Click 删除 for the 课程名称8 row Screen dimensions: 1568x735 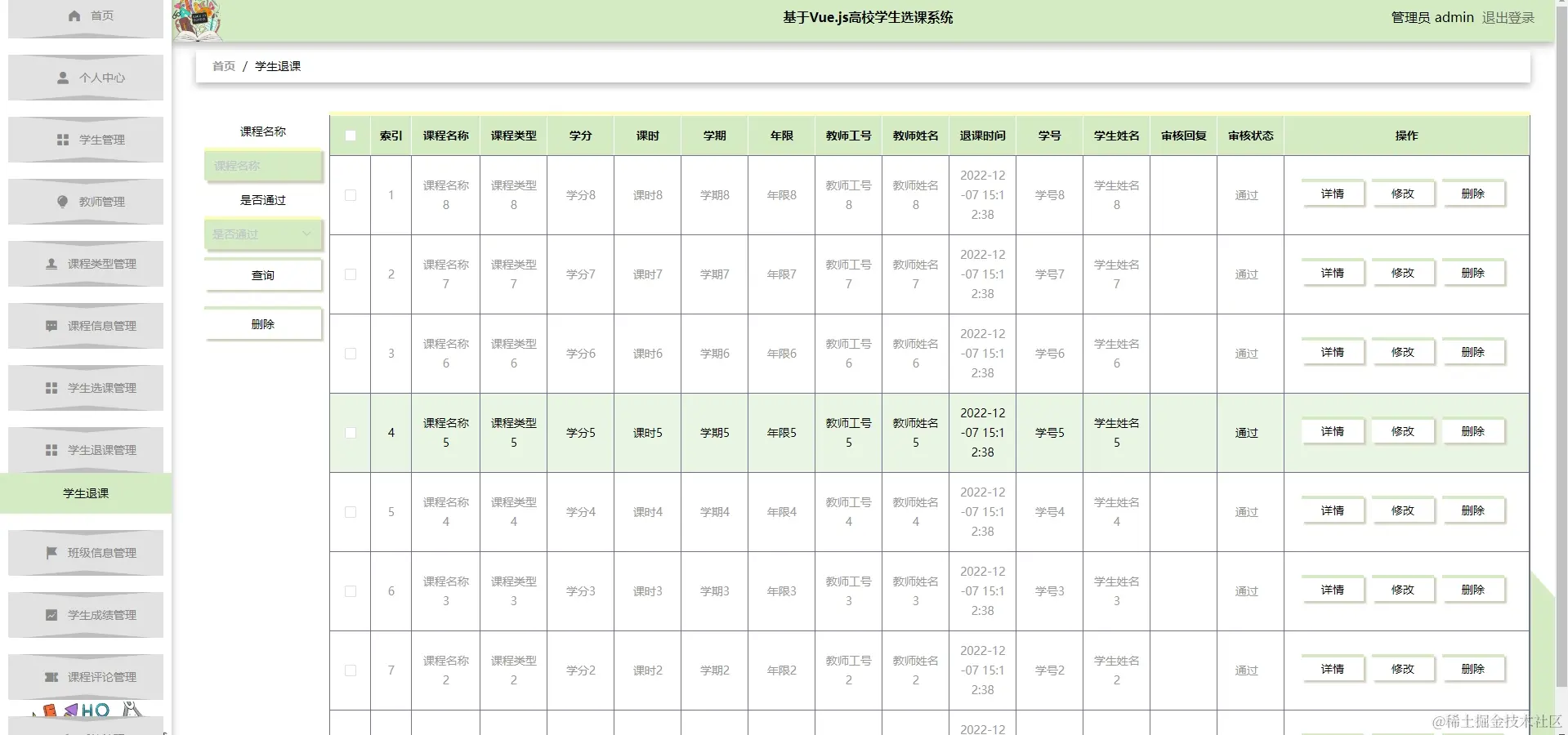pyautogui.click(x=1473, y=194)
